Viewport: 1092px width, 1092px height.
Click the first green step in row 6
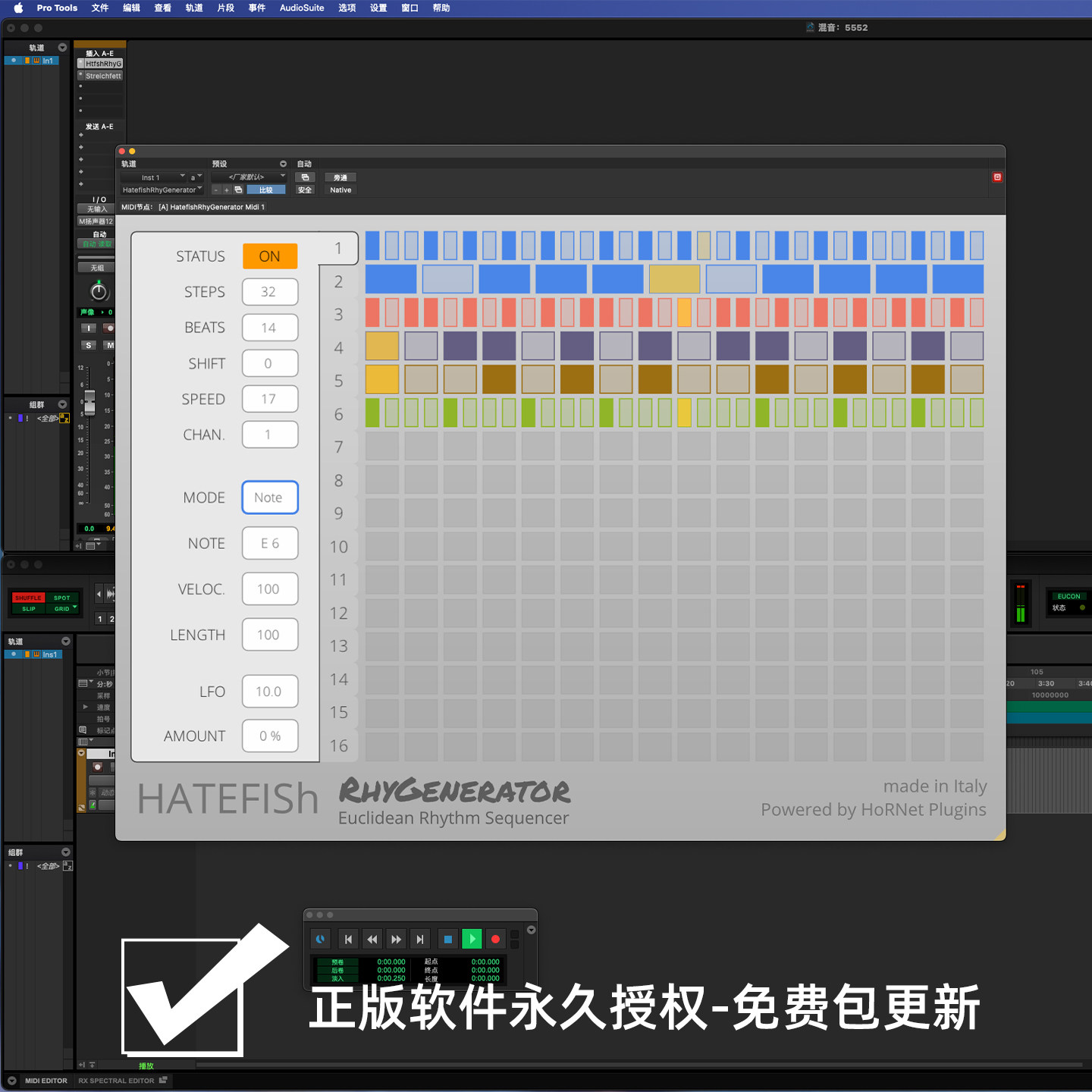[372, 413]
